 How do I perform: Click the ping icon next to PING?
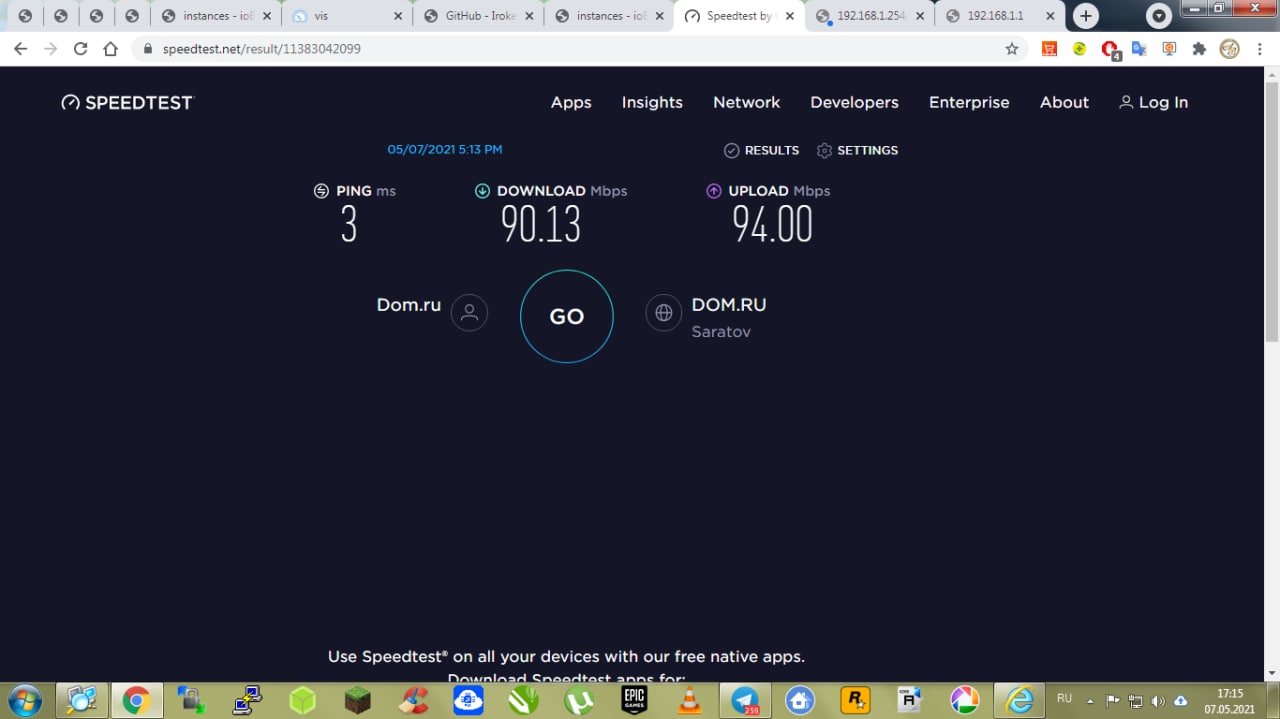(321, 191)
